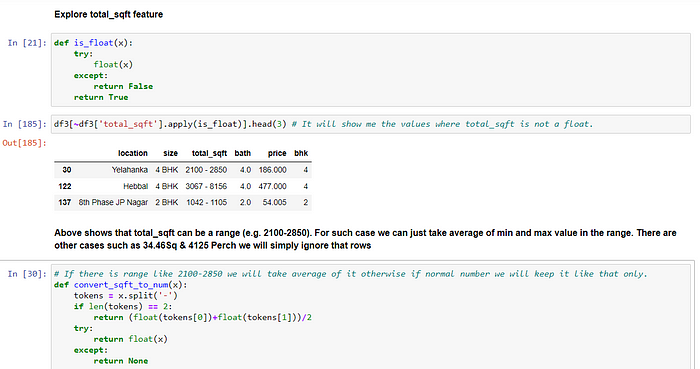Click the price value 186.000
This screenshot has height=369, width=700.
[x=272, y=170]
